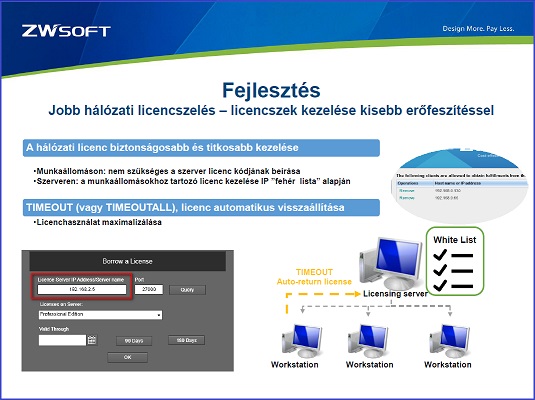The width and height of the screenshot is (535, 400).
Task: Click the 'Design More. Pay Less.' slogan
Action: (478, 29)
